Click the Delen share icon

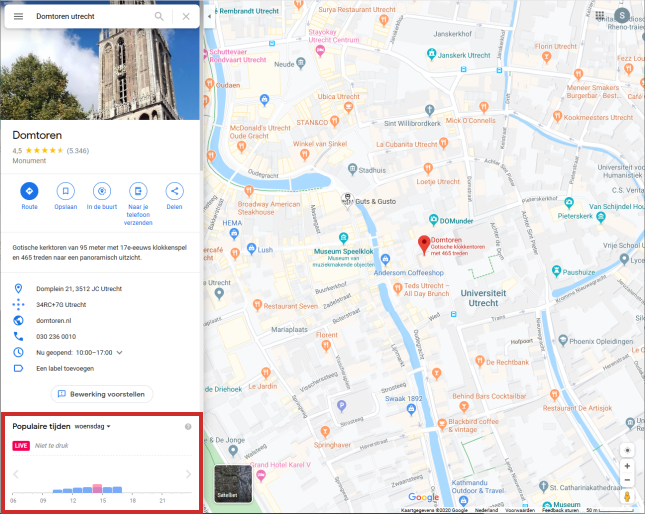click(x=174, y=191)
